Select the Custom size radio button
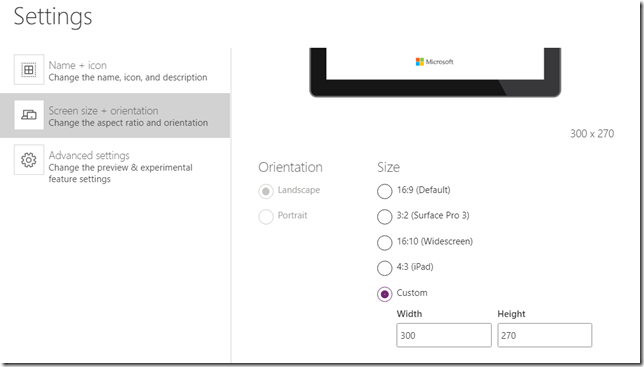This screenshot has width=644, height=367. [x=384, y=294]
